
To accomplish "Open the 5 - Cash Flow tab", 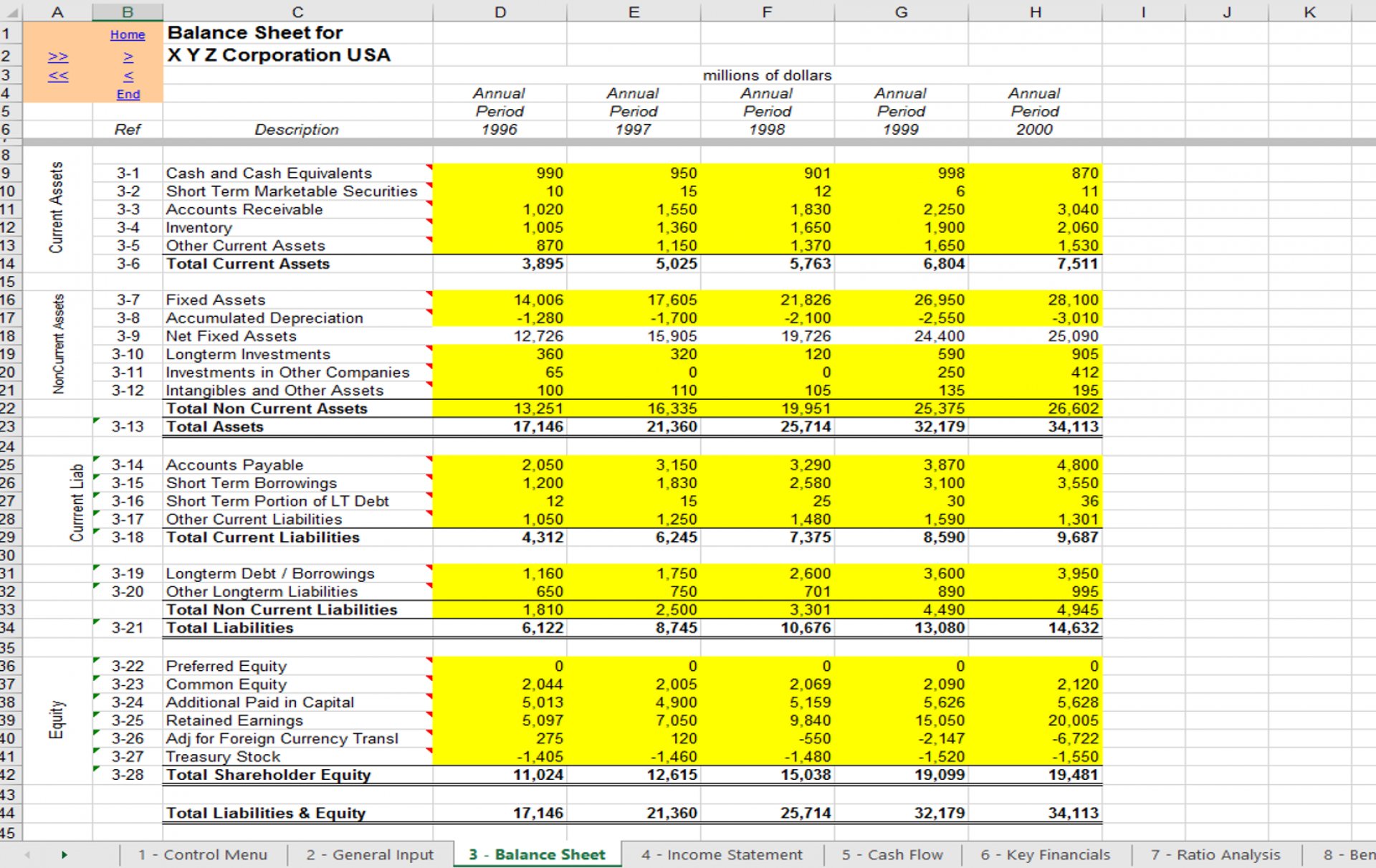I will click(x=892, y=854).
